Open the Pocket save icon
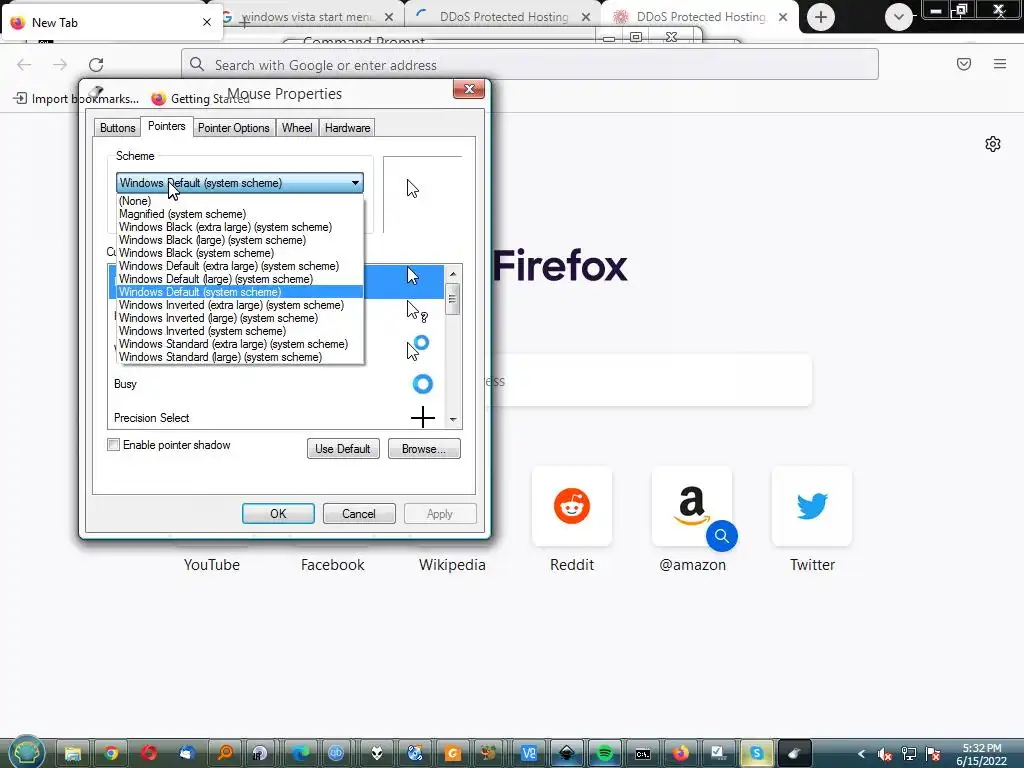The height and width of the screenshot is (768, 1024). [x=964, y=64]
